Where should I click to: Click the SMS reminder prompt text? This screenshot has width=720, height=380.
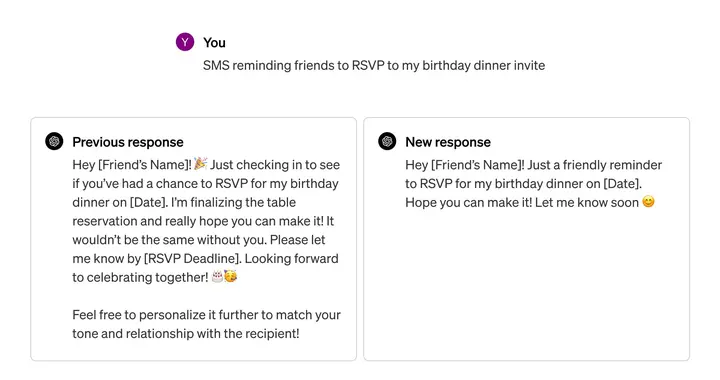374,66
